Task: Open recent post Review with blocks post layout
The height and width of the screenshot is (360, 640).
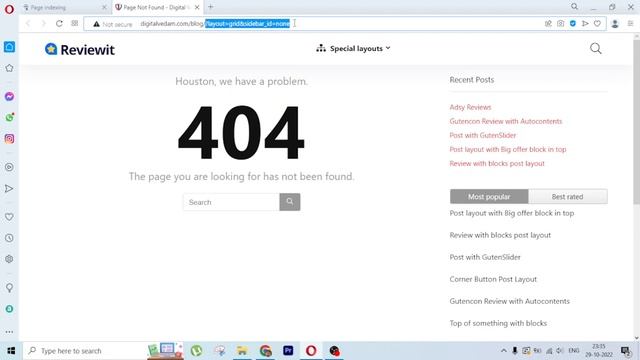Action: pos(497,163)
